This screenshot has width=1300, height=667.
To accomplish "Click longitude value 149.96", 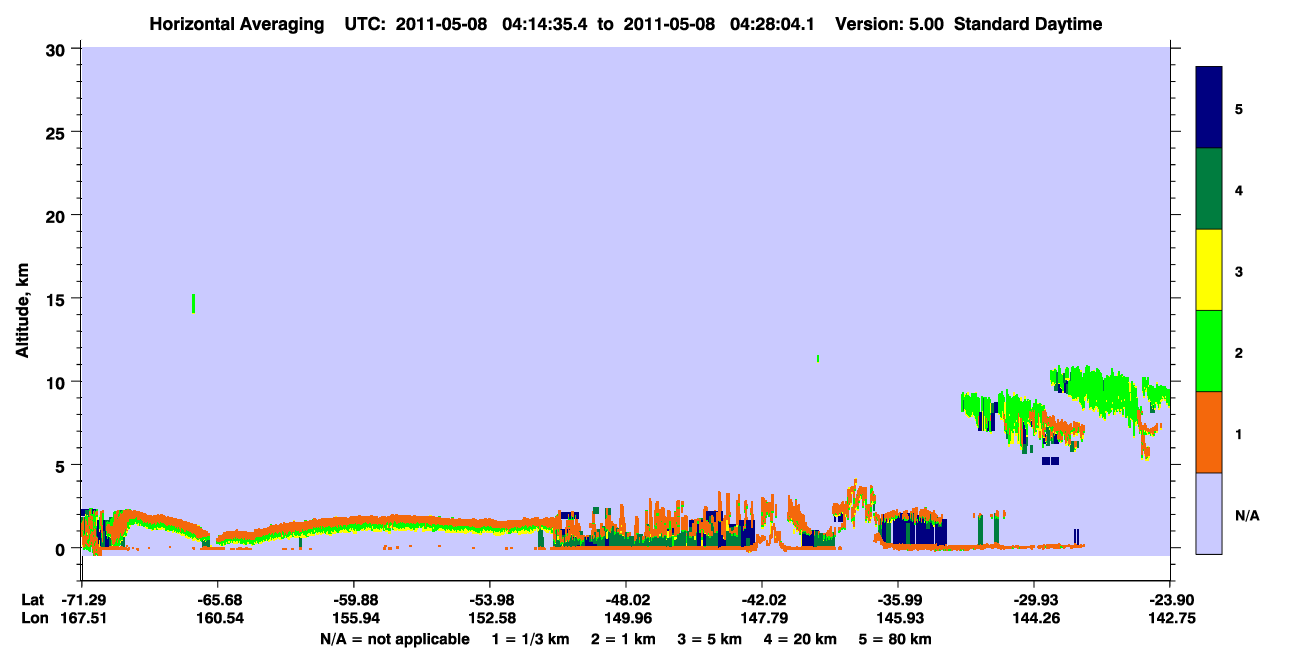I will [626, 618].
